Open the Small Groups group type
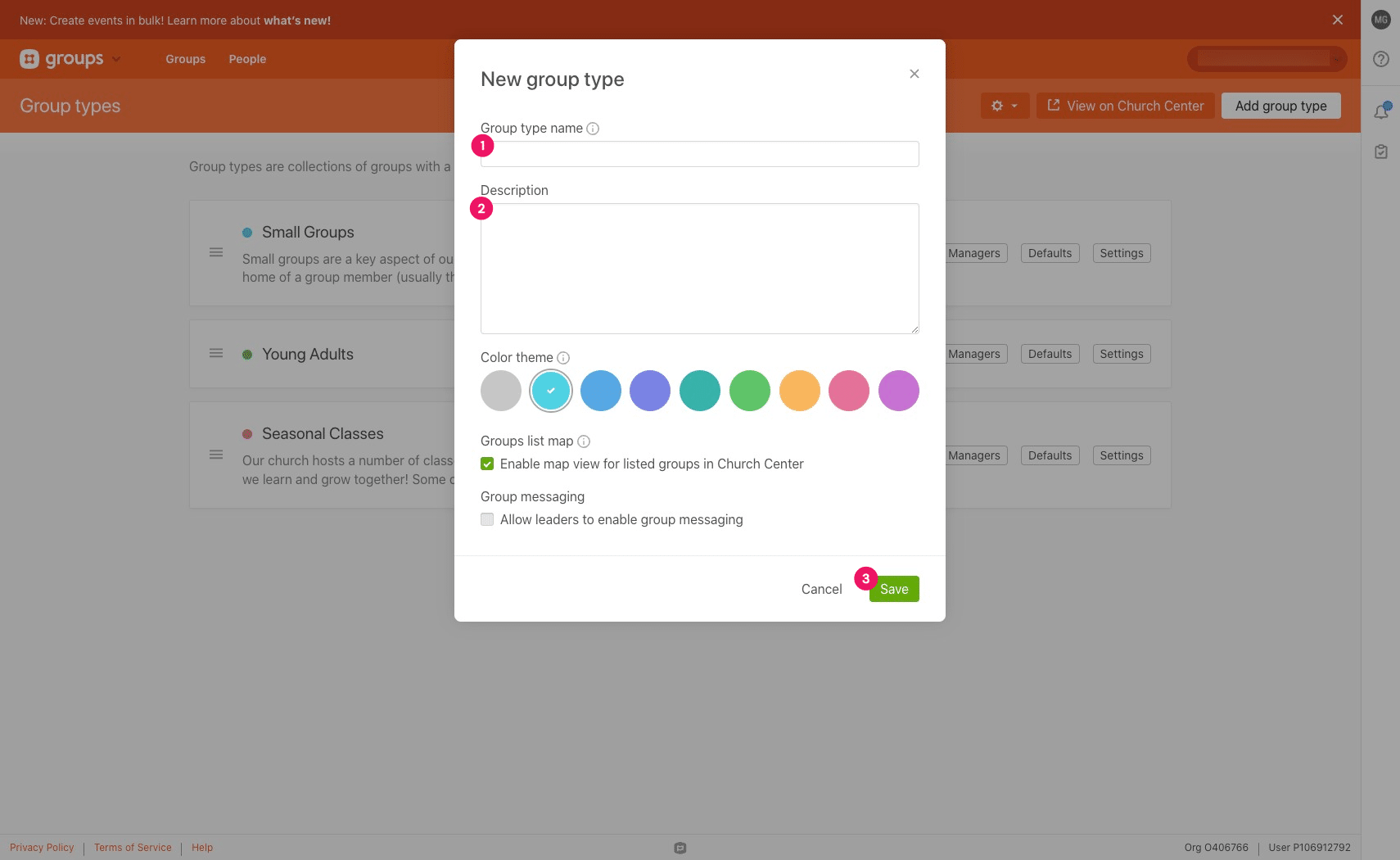The image size is (1400, 860). pos(308,233)
